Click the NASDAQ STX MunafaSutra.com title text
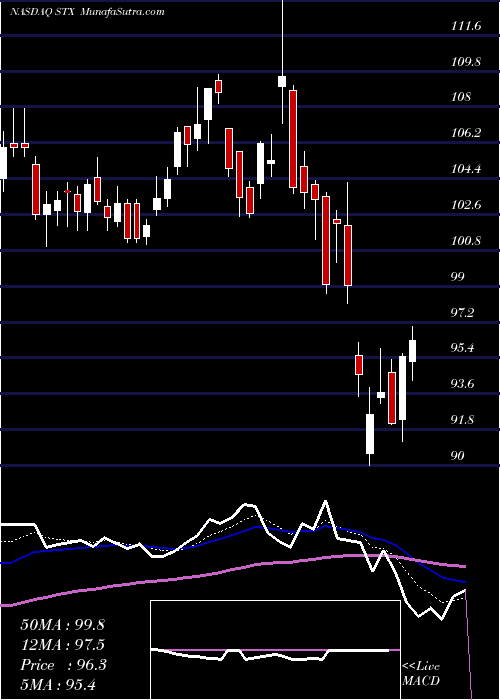 click(x=87, y=12)
